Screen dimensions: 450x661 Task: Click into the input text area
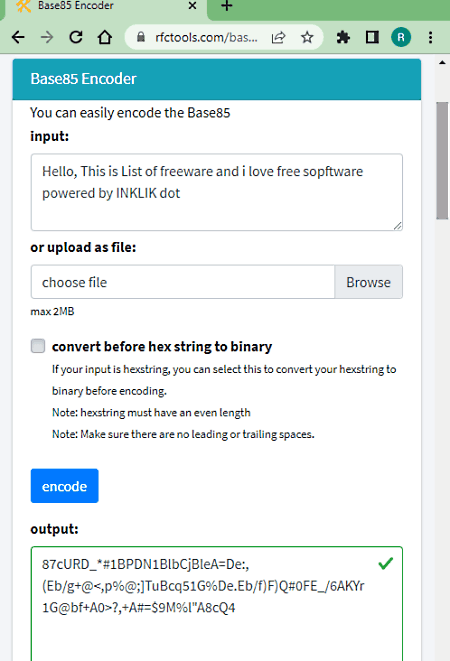coord(217,192)
